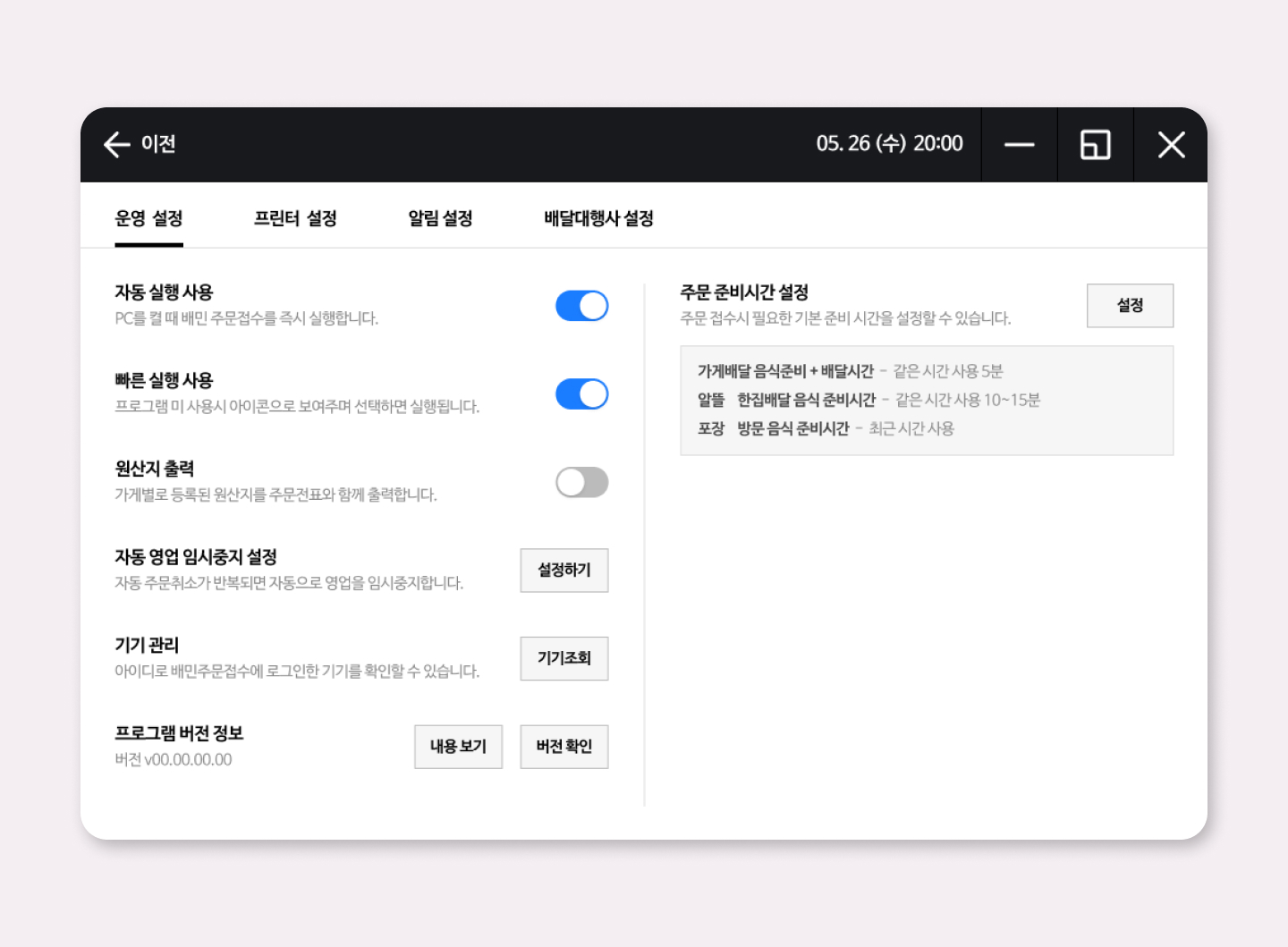
Task: Click the description starting 'PC를 켤 때'
Action: [x=247, y=318]
